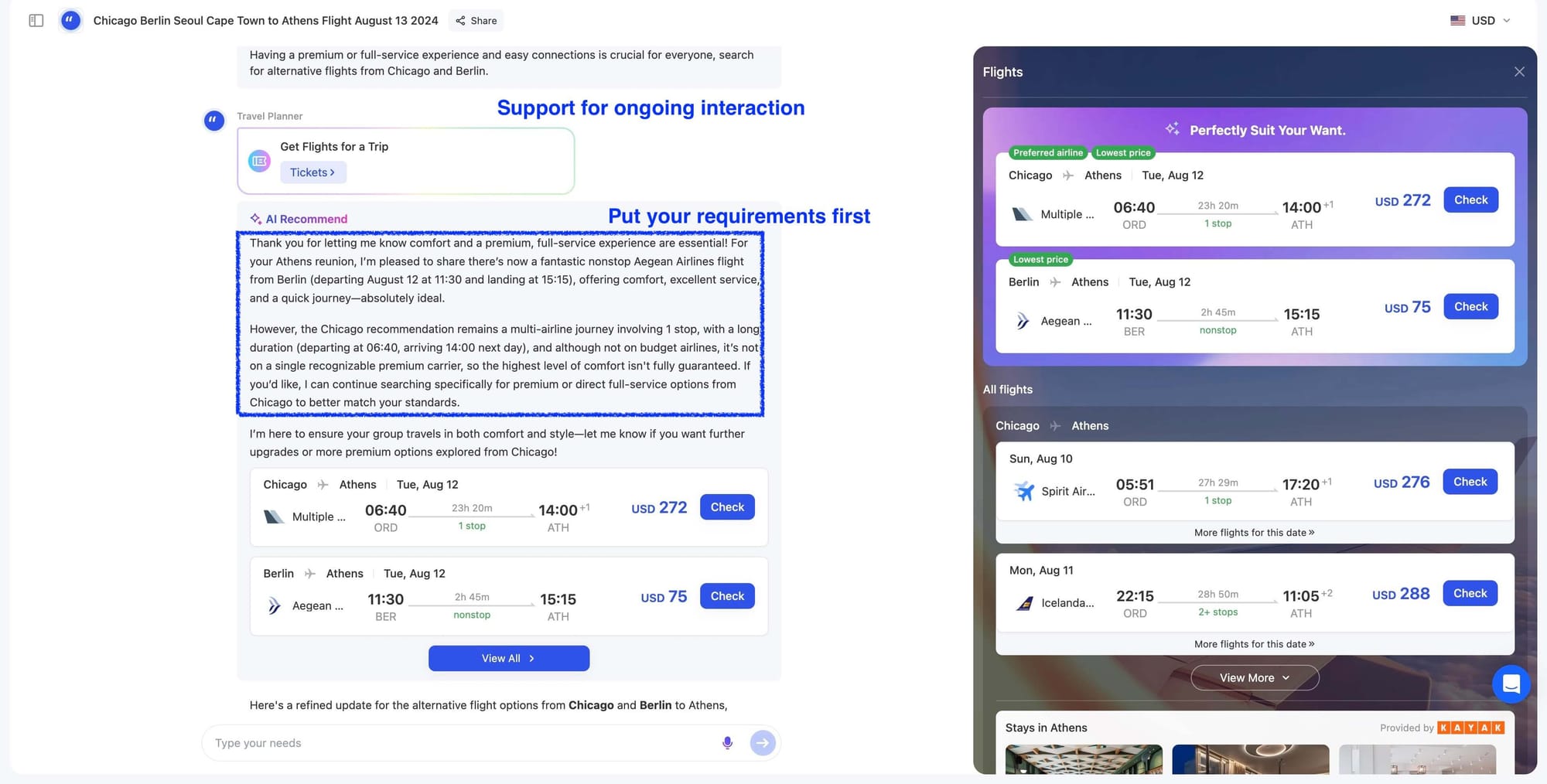Open the USD currency dropdown
1547x784 pixels.
(x=1480, y=21)
